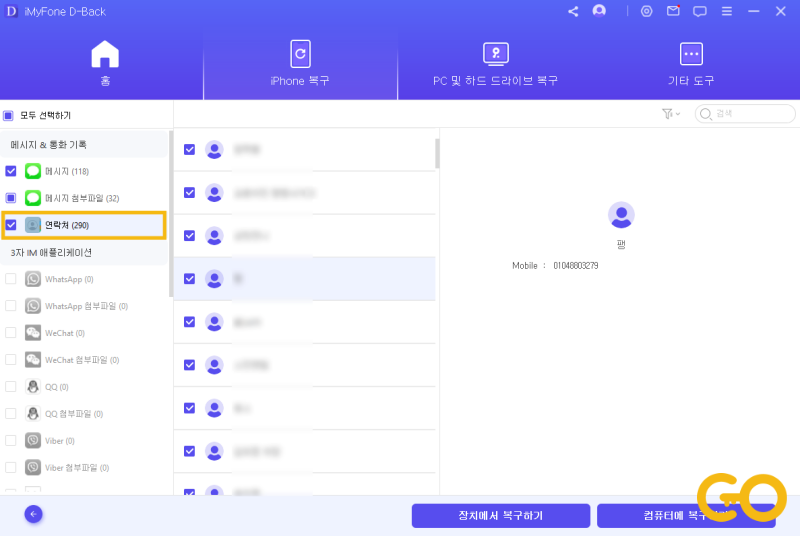800x536 pixels.
Task: Click the WhatsApp 첨부파일 icon
Action: [33, 306]
